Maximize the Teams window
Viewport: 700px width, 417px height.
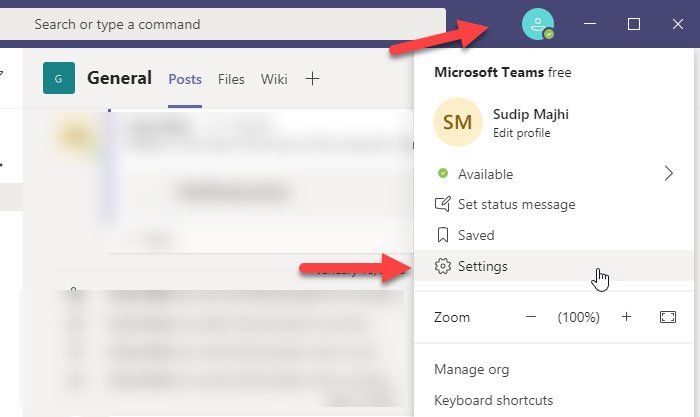coord(633,24)
